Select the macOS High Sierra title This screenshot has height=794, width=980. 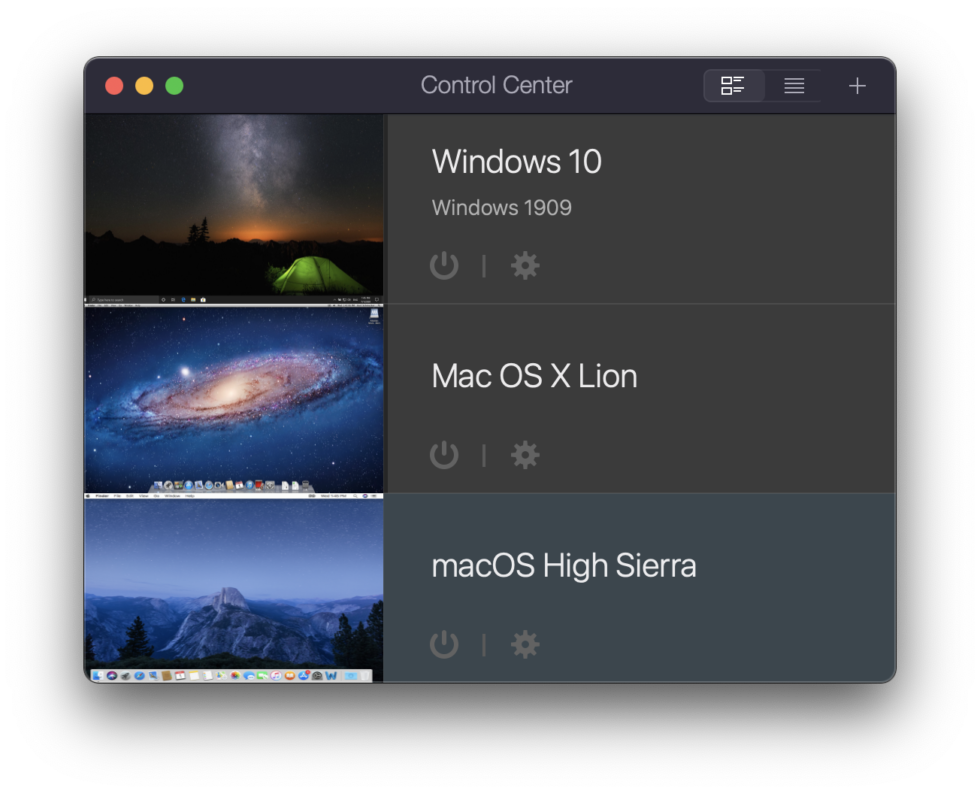click(x=563, y=566)
